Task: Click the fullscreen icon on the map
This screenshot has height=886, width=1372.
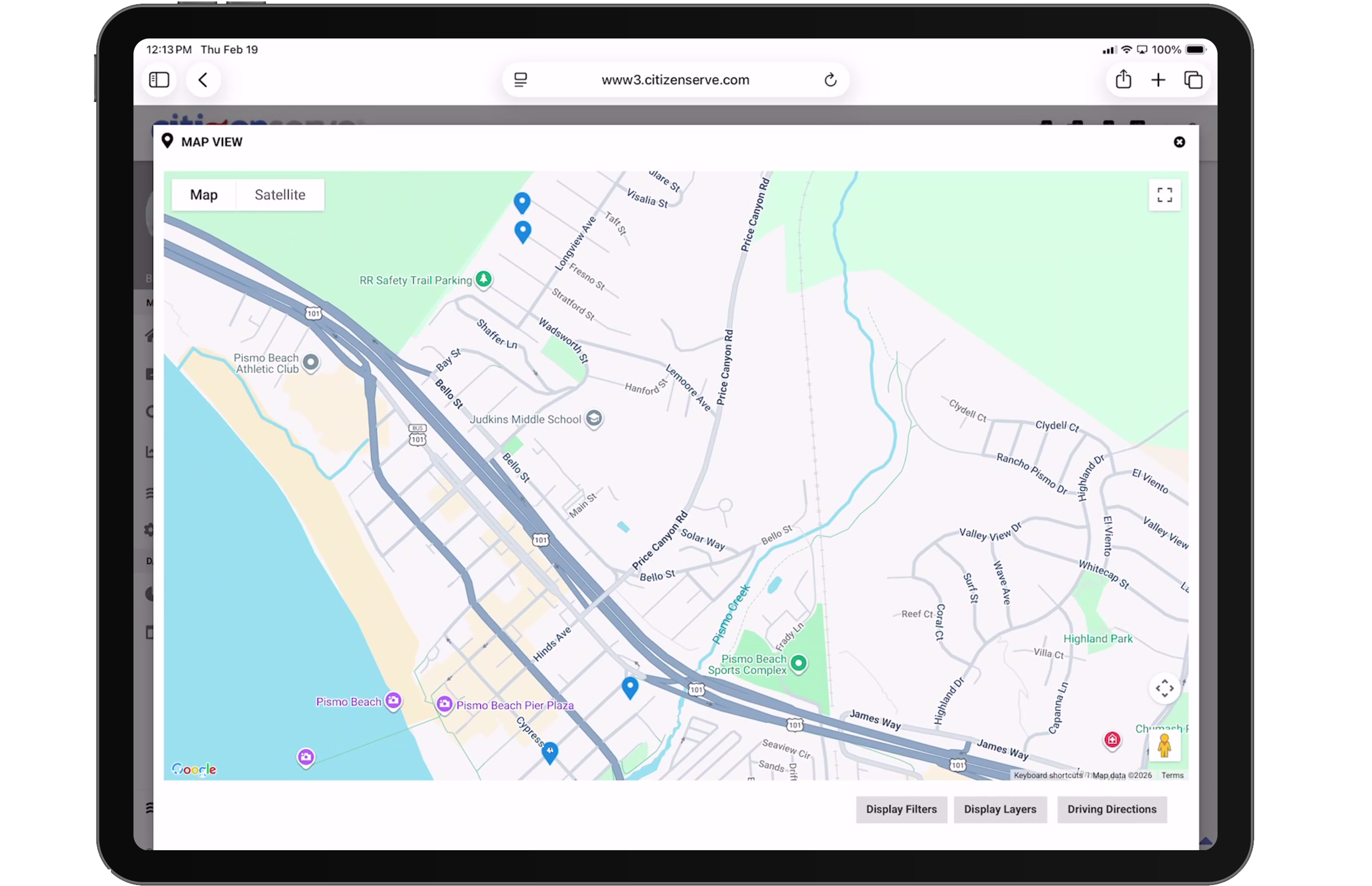Action: pyautogui.click(x=1164, y=196)
